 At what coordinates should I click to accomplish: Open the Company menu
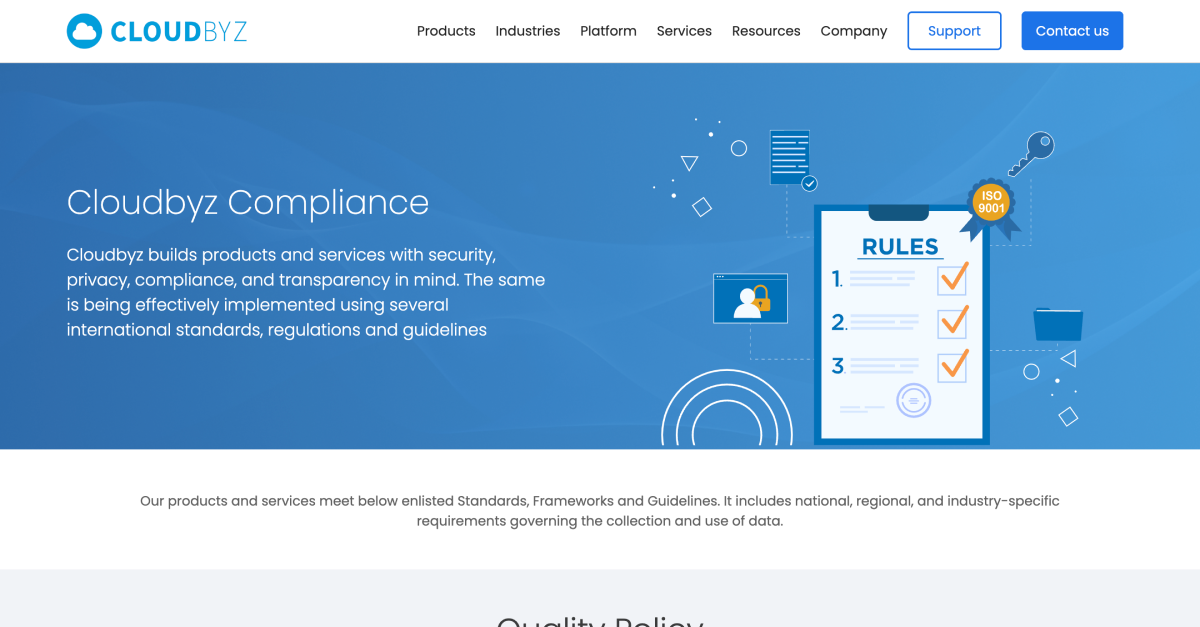pos(853,31)
